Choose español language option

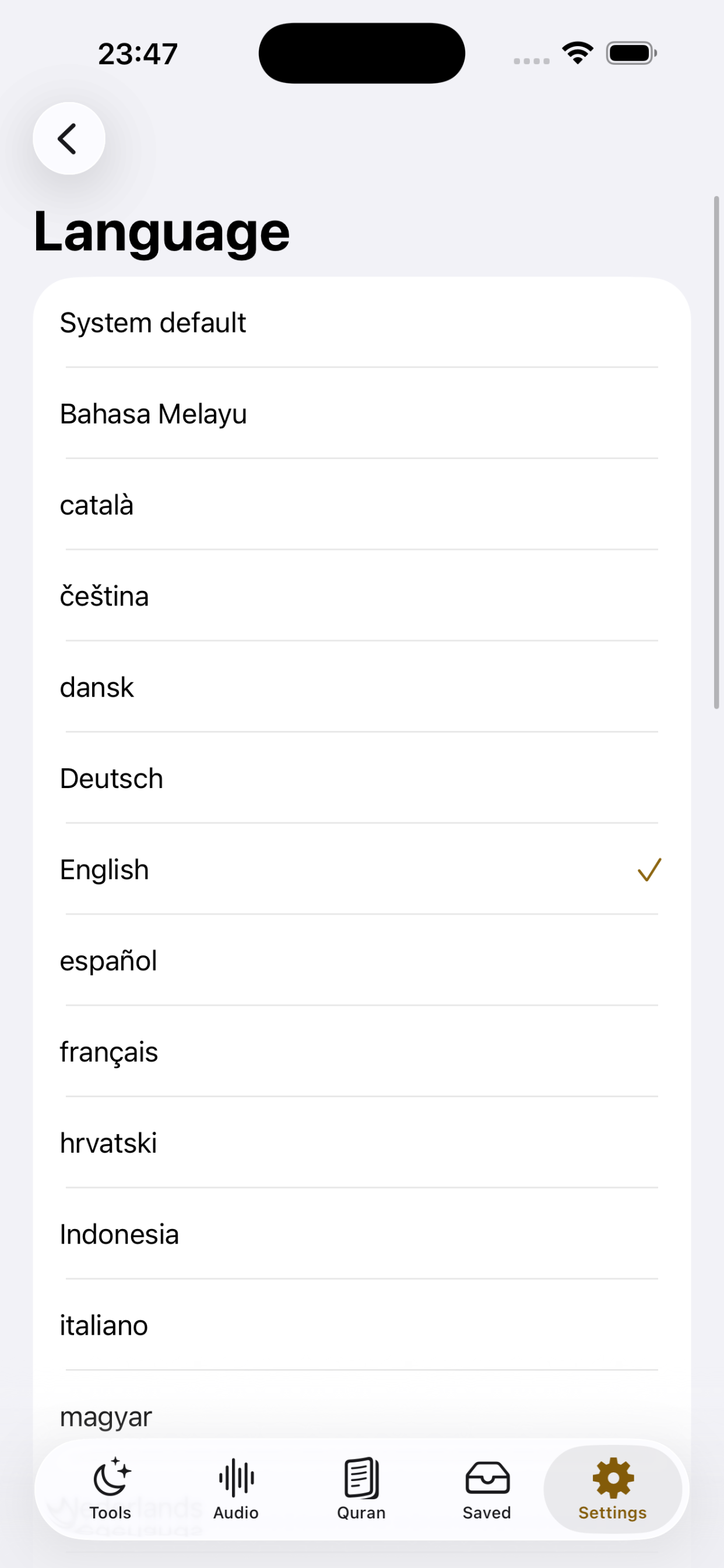pyautogui.click(x=362, y=961)
